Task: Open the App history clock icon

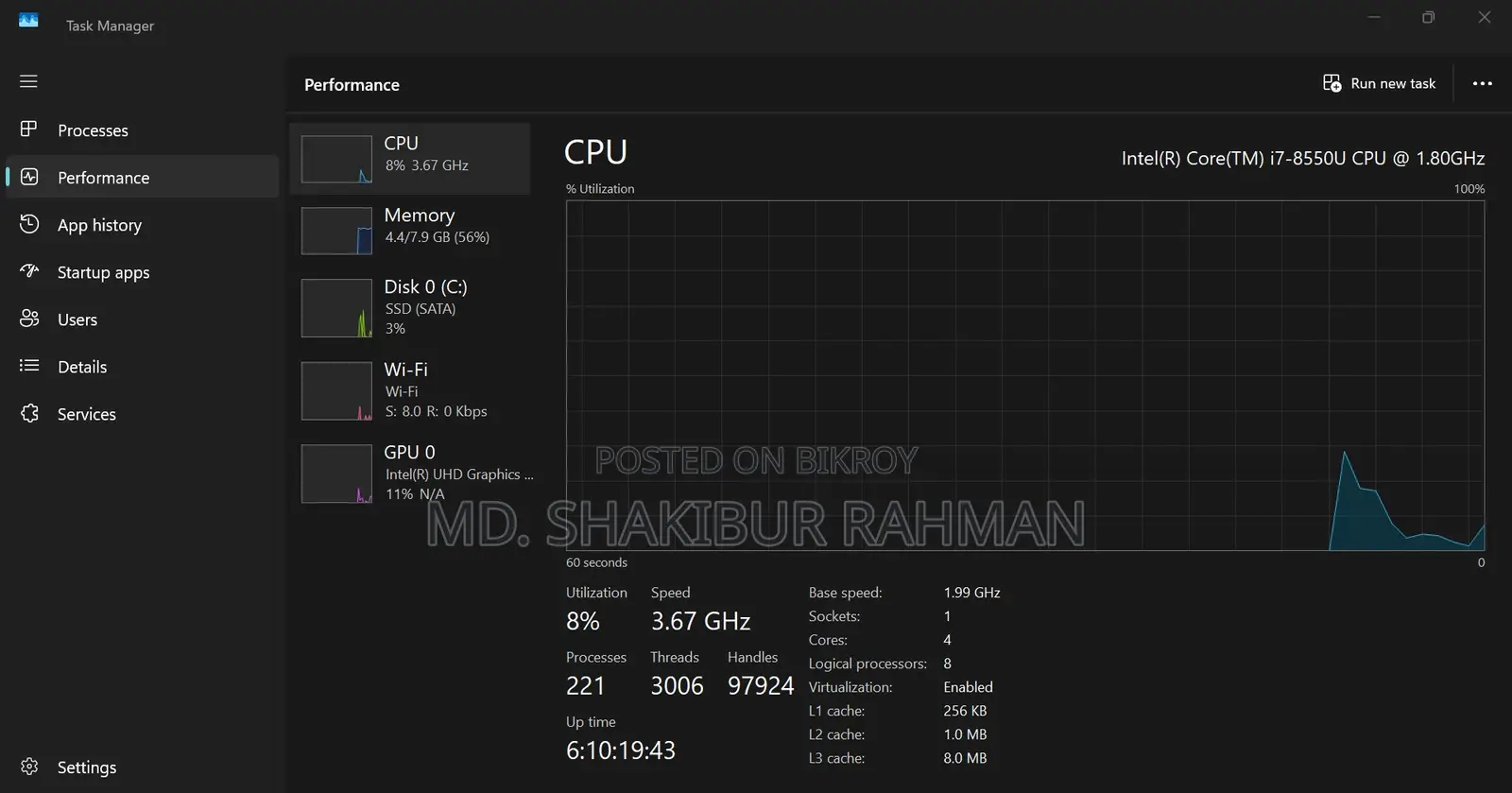Action: [29, 224]
